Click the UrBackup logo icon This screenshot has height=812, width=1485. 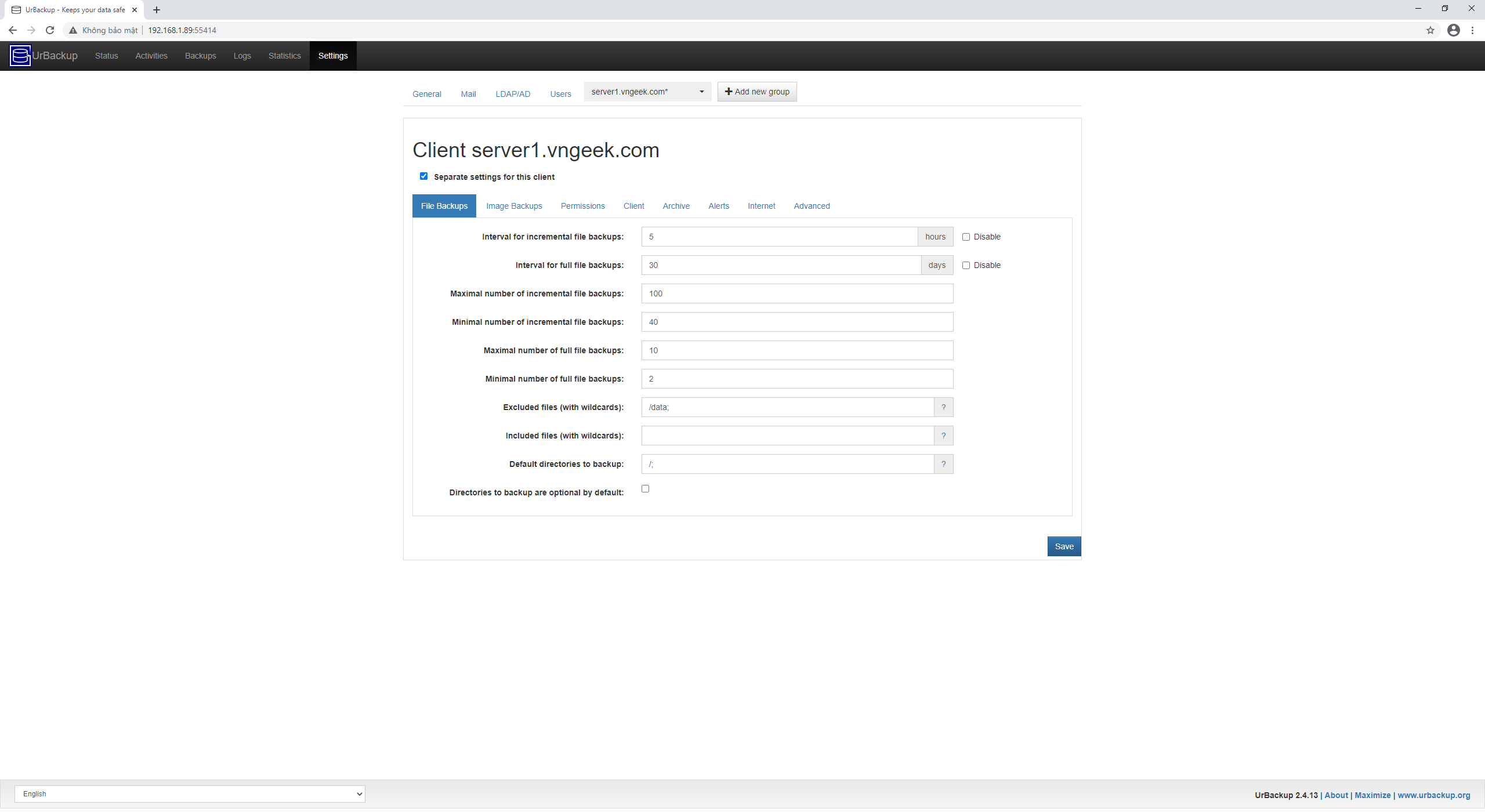tap(20, 56)
